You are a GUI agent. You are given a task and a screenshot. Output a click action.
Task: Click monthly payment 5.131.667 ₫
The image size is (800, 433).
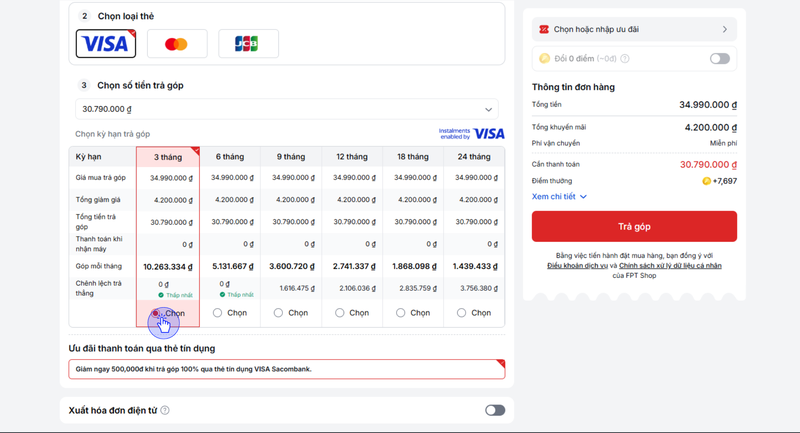(233, 266)
